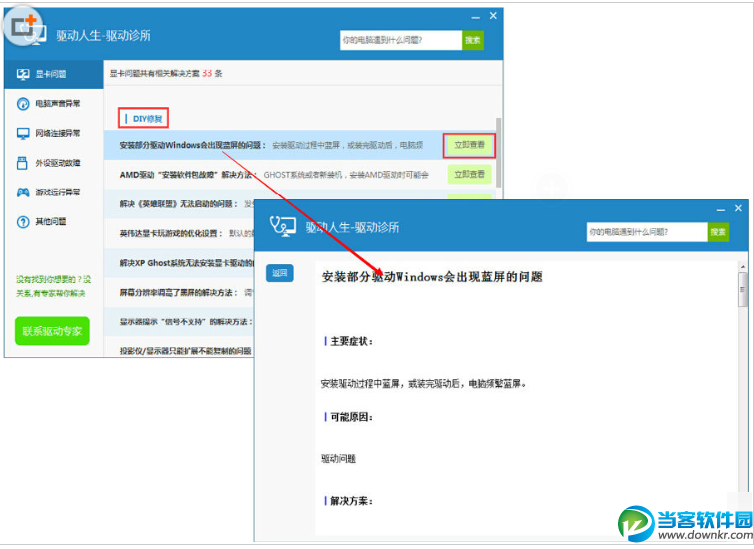Click the search field in the front window
Image resolution: width=754 pixels, height=549 pixels.
click(x=647, y=232)
